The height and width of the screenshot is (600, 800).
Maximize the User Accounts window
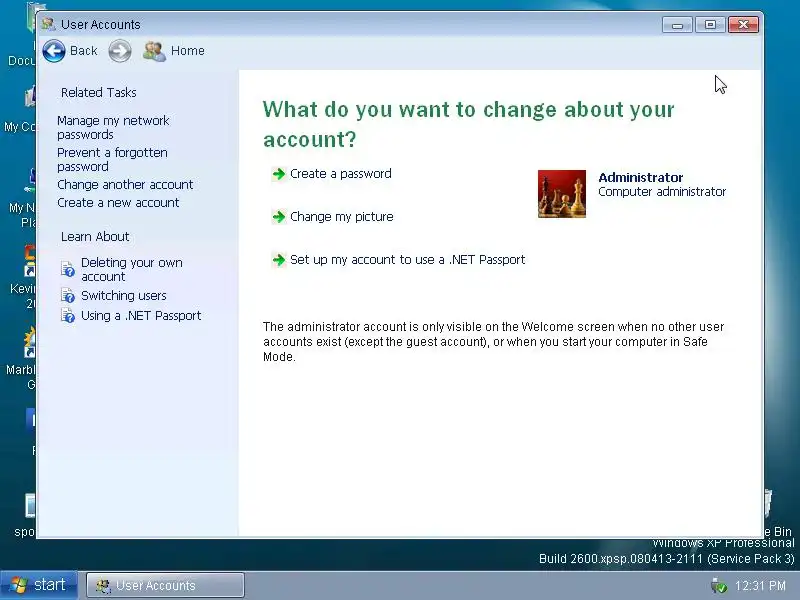[x=710, y=24]
